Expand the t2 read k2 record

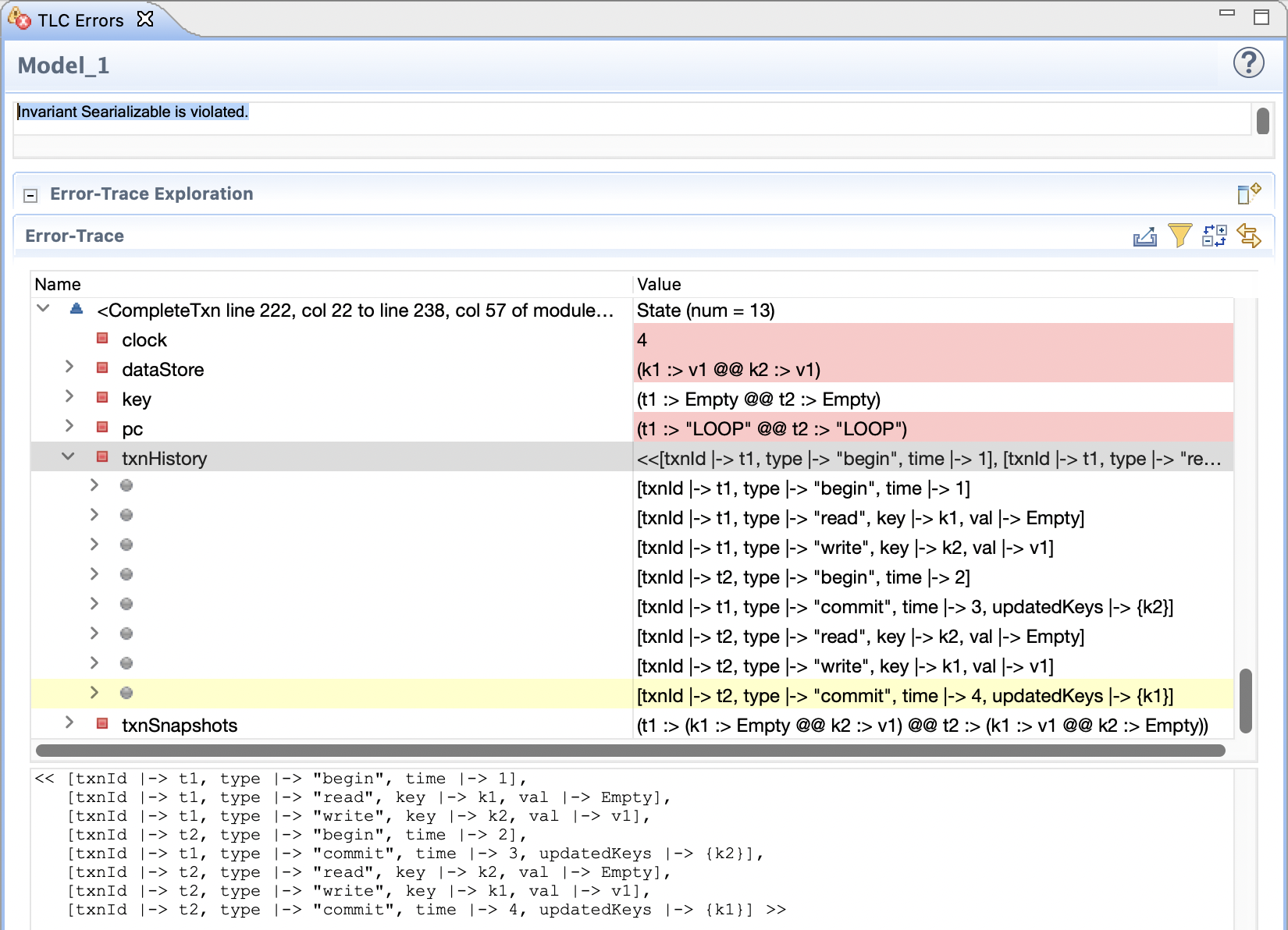click(94, 634)
